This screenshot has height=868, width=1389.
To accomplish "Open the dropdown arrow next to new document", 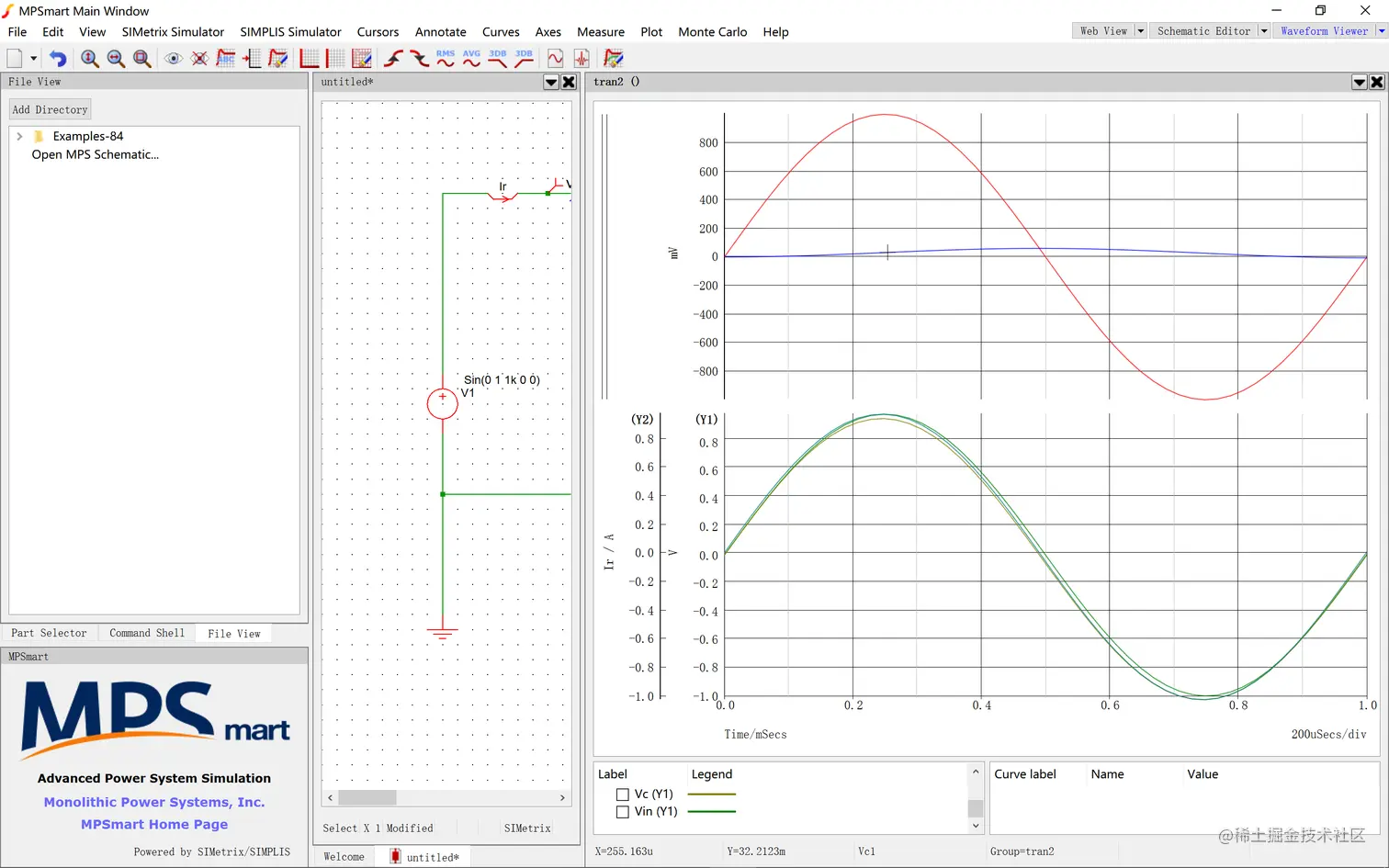I will pos(34,59).
